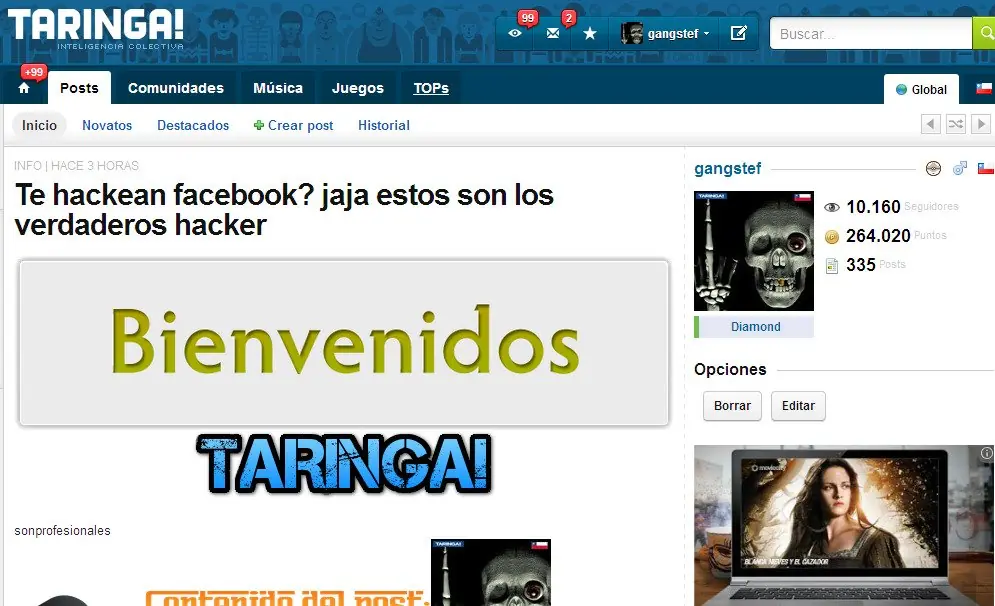The width and height of the screenshot is (995, 606).
Task: Click the Diamond rank label
Action: [x=755, y=327]
